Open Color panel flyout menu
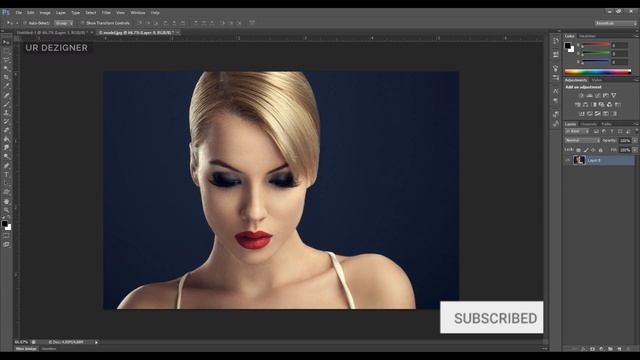 (x=636, y=36)
